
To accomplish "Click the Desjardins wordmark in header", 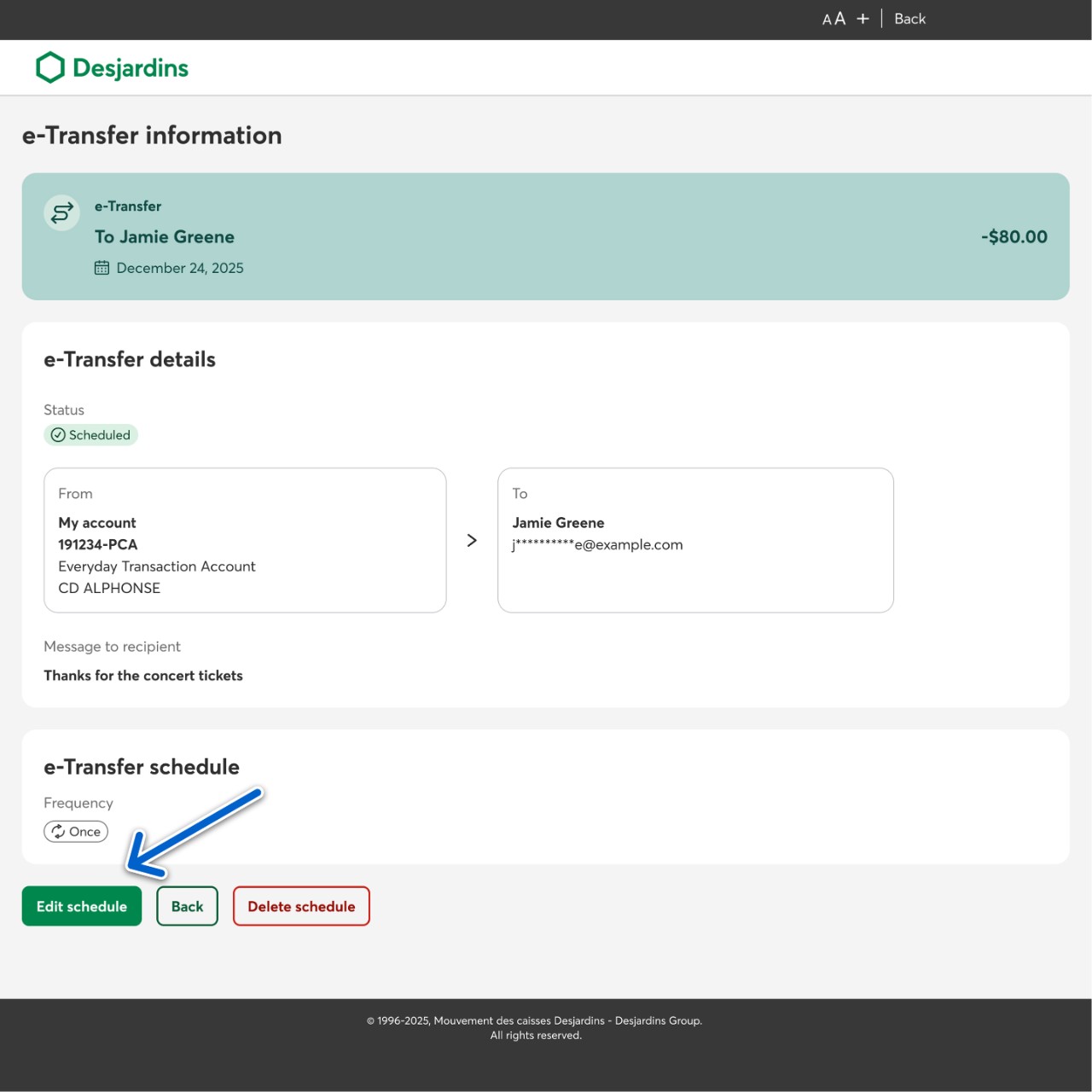I will pyautogui.click(x=131, y=67).
